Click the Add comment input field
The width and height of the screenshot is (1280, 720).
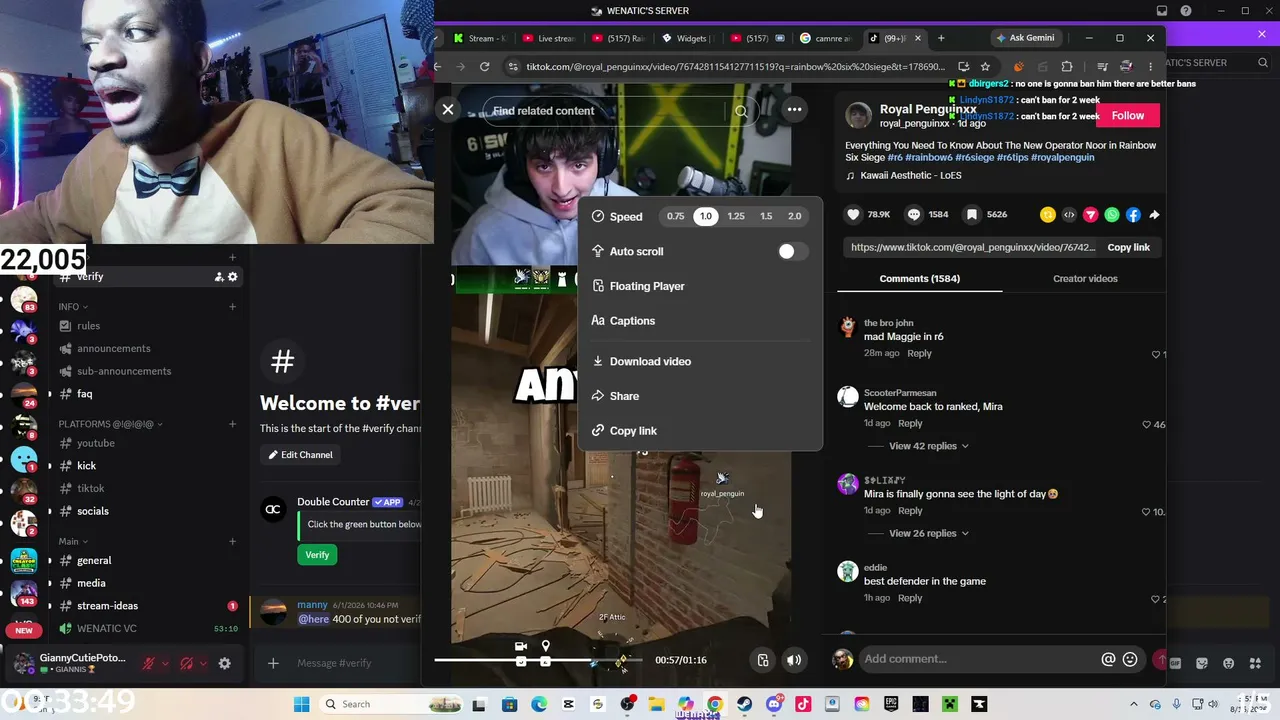(x=978, y=659)
